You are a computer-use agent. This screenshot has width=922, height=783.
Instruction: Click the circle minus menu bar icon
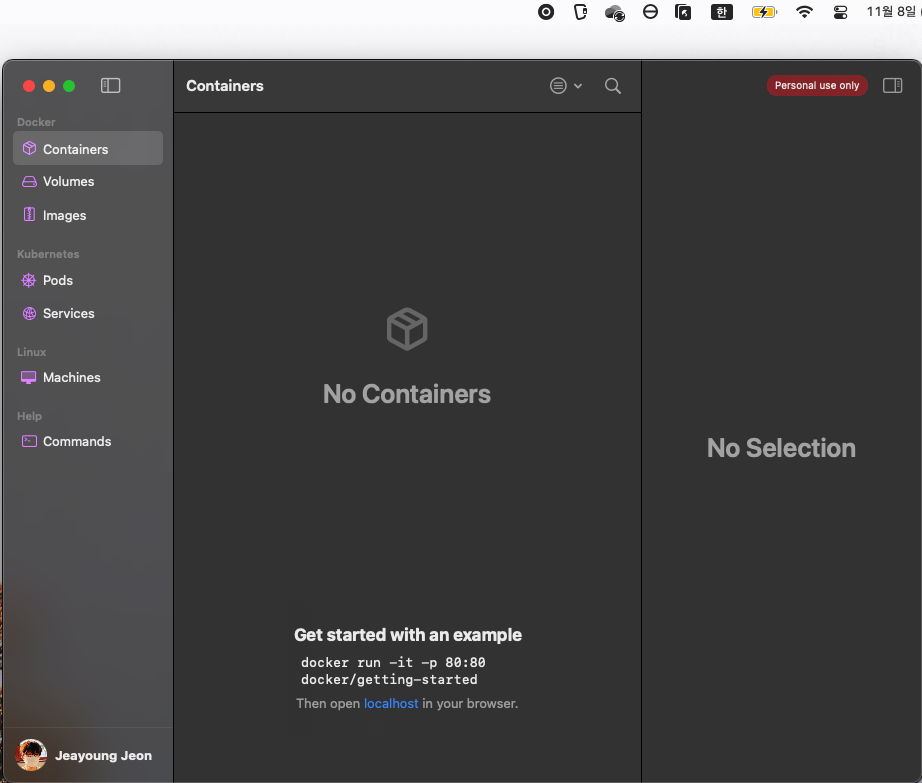(x=650, y=12)
